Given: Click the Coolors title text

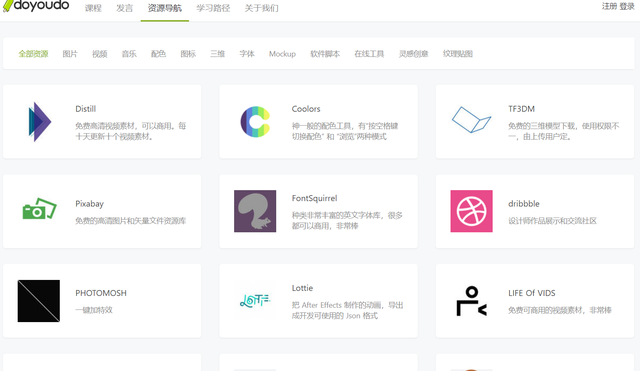Looking at the screenshot, I should (306, 109).
